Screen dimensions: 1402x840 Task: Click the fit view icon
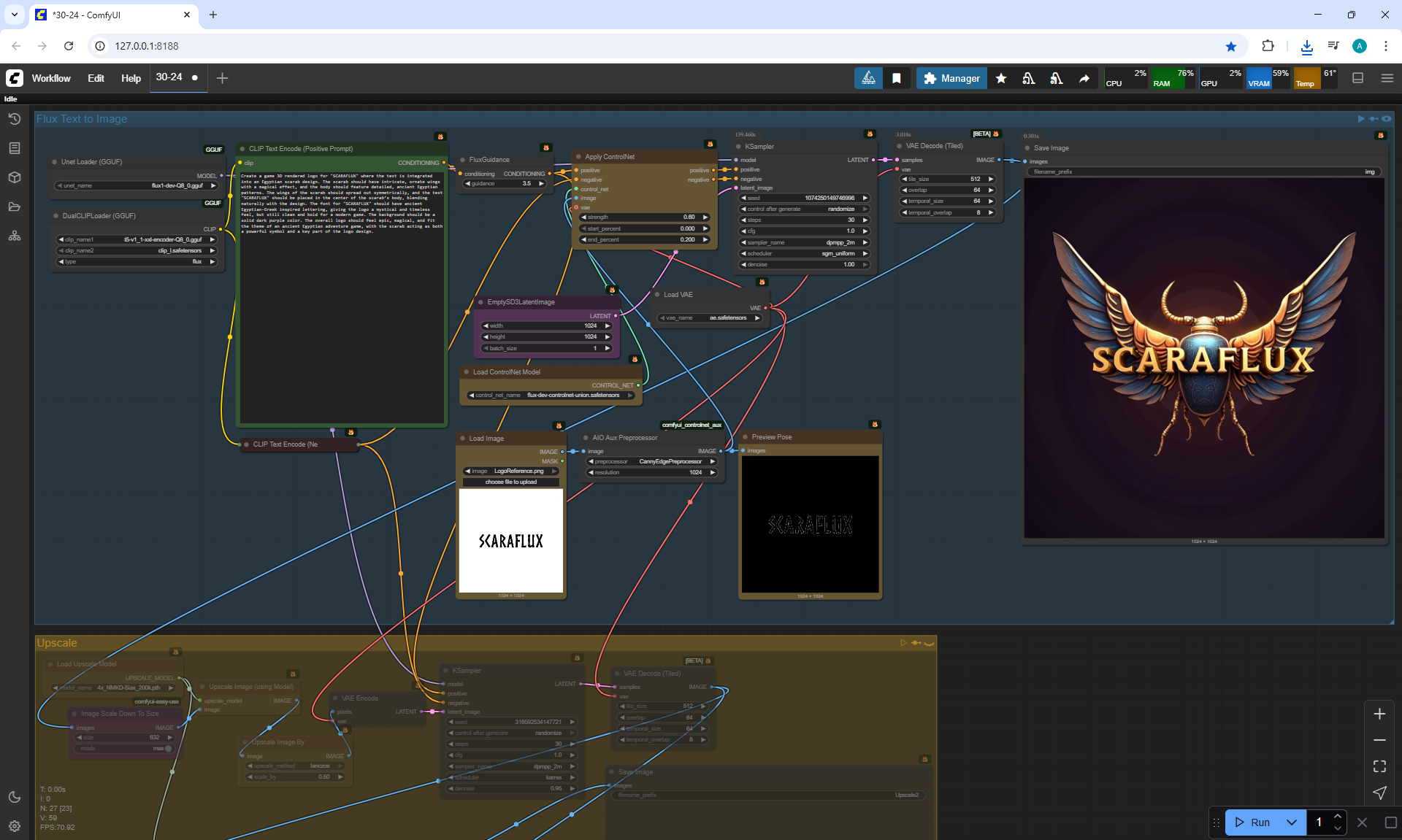1379,766
